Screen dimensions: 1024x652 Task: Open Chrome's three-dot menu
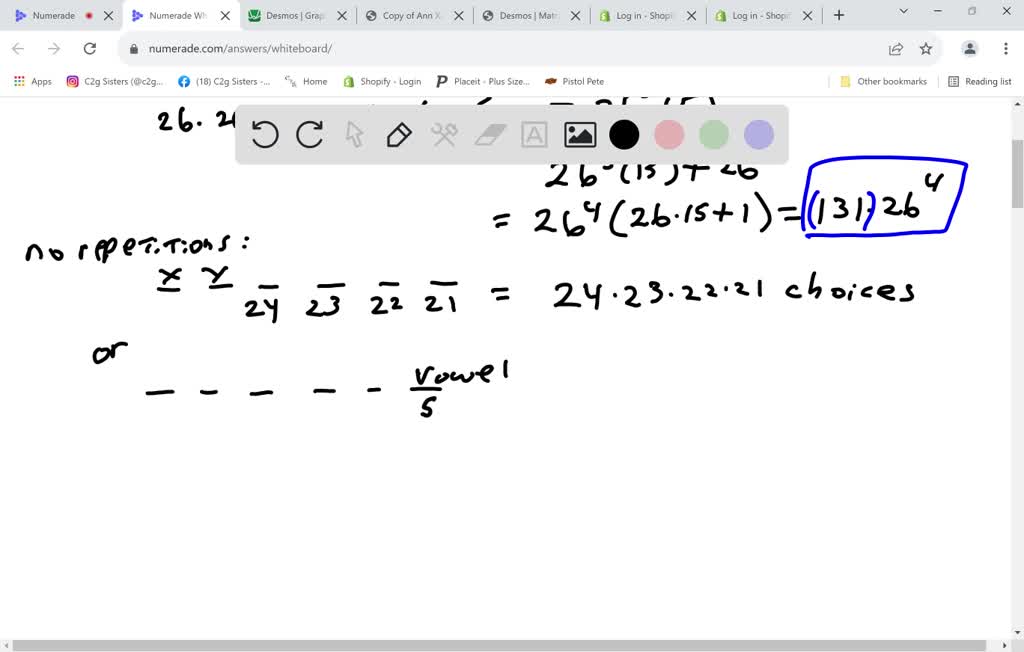(1005, 48)
